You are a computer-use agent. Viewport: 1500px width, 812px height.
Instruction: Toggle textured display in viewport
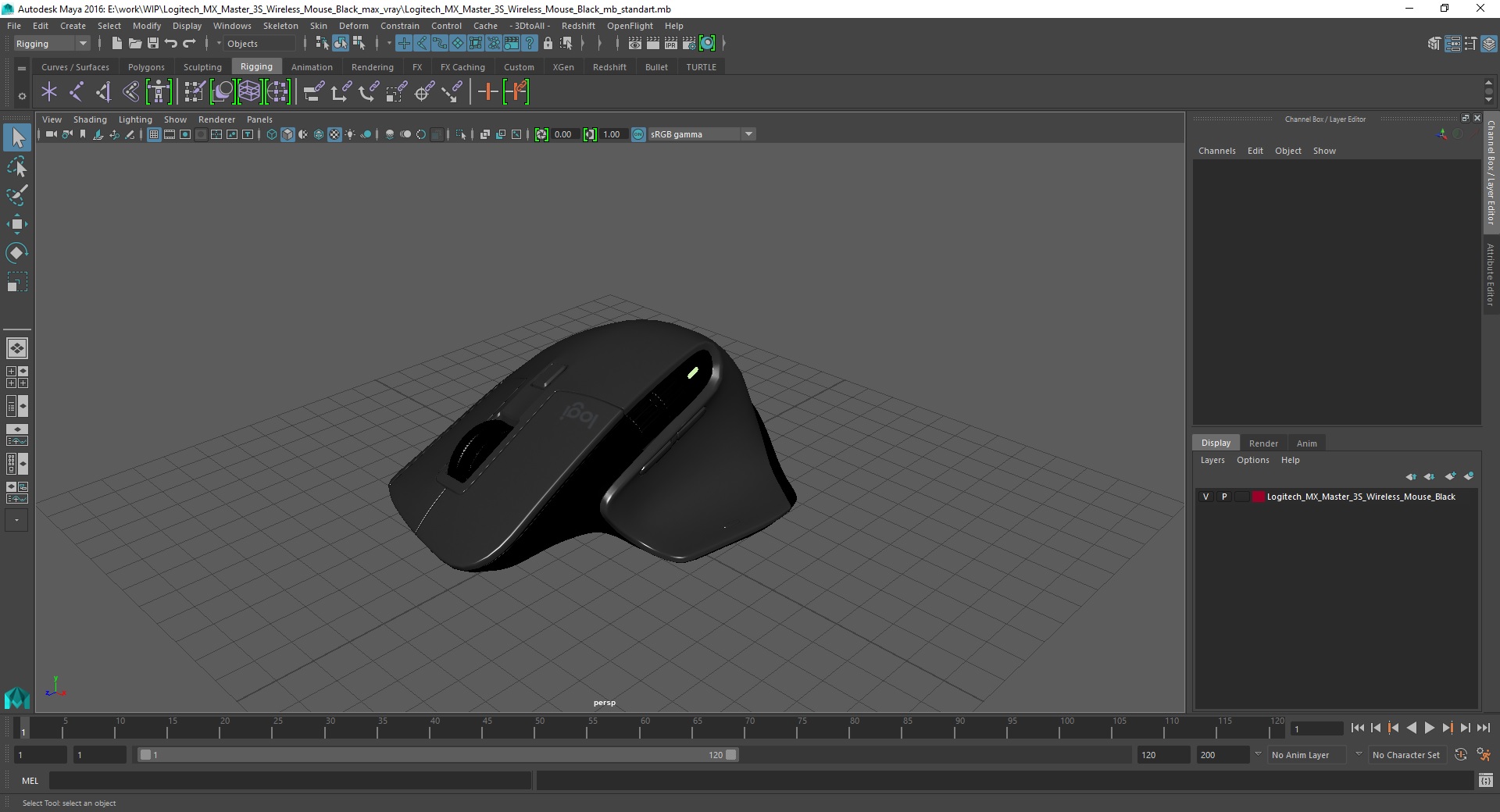334,134
